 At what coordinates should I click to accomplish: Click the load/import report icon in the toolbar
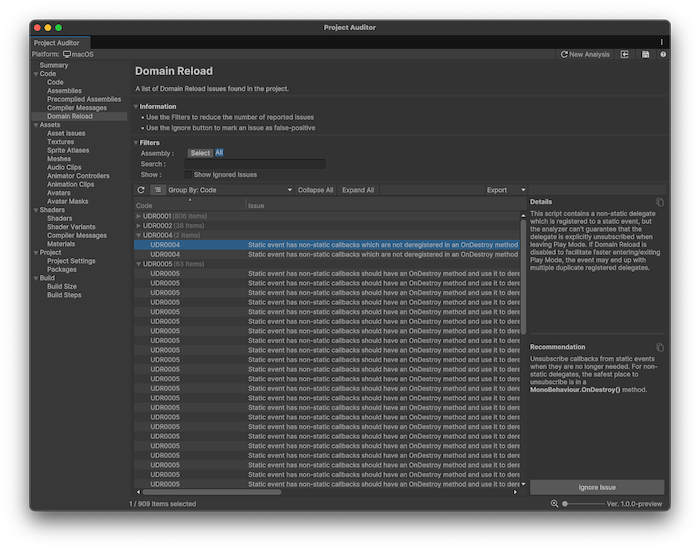pos(625,54)
